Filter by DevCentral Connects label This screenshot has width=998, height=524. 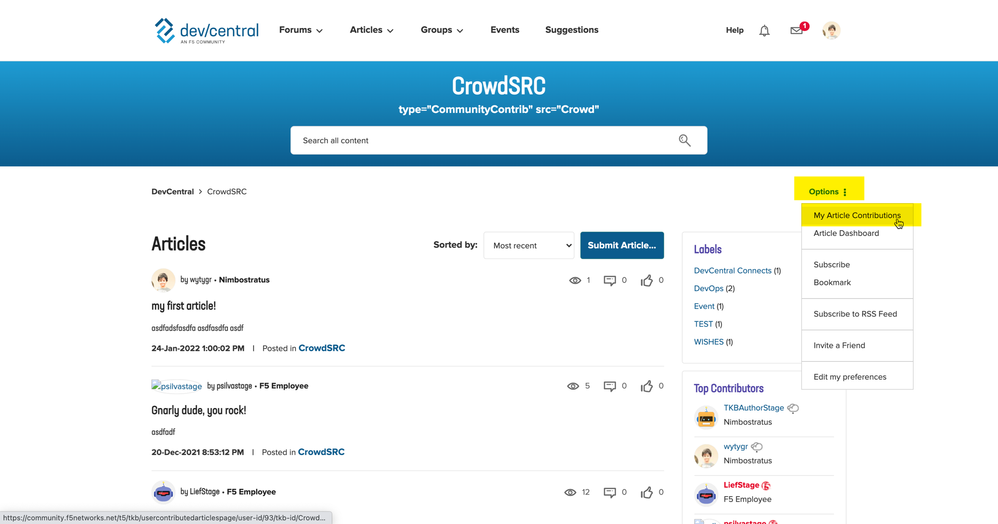(x=733, y=271)
